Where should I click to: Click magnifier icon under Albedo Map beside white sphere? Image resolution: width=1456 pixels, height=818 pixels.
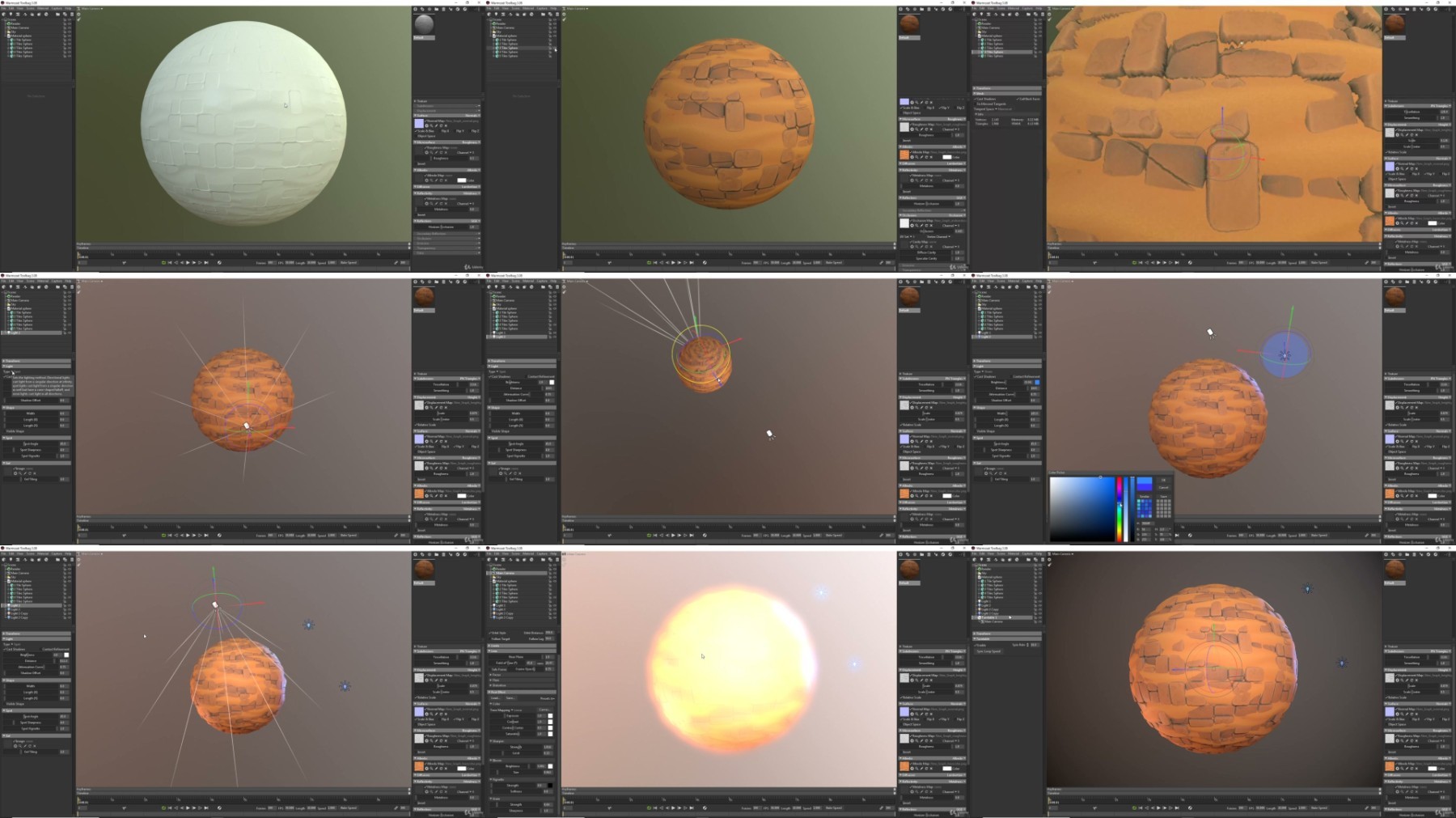(x=431, y=180)
